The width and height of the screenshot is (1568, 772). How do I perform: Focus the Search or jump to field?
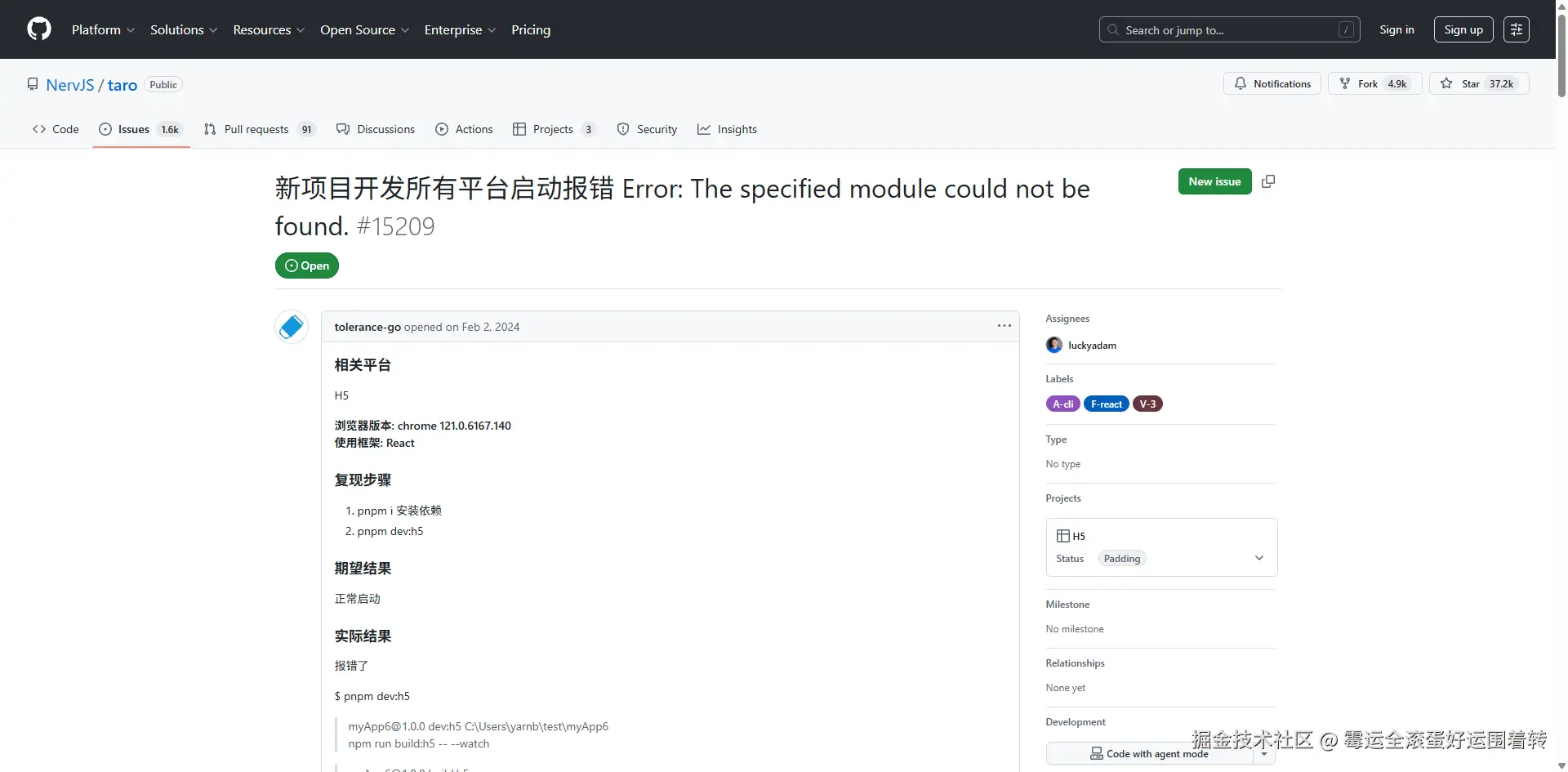pyautogui.click(x=1229, y=29)
